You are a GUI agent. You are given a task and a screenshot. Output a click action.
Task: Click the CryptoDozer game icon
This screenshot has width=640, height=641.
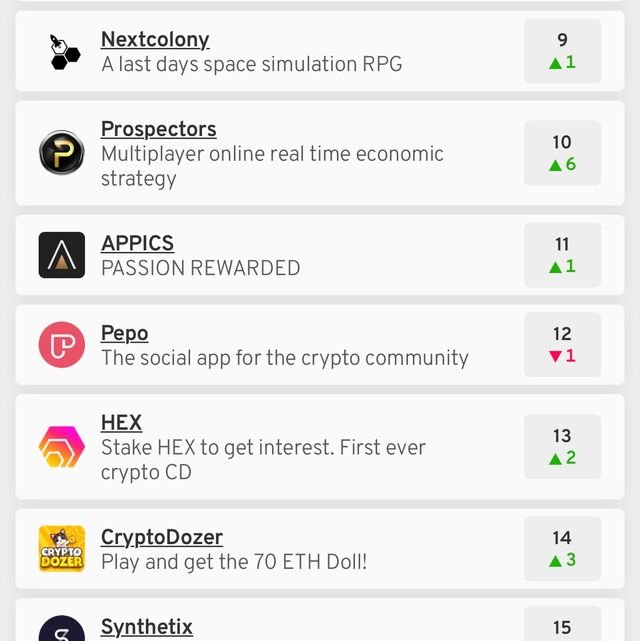pos(62,549)
